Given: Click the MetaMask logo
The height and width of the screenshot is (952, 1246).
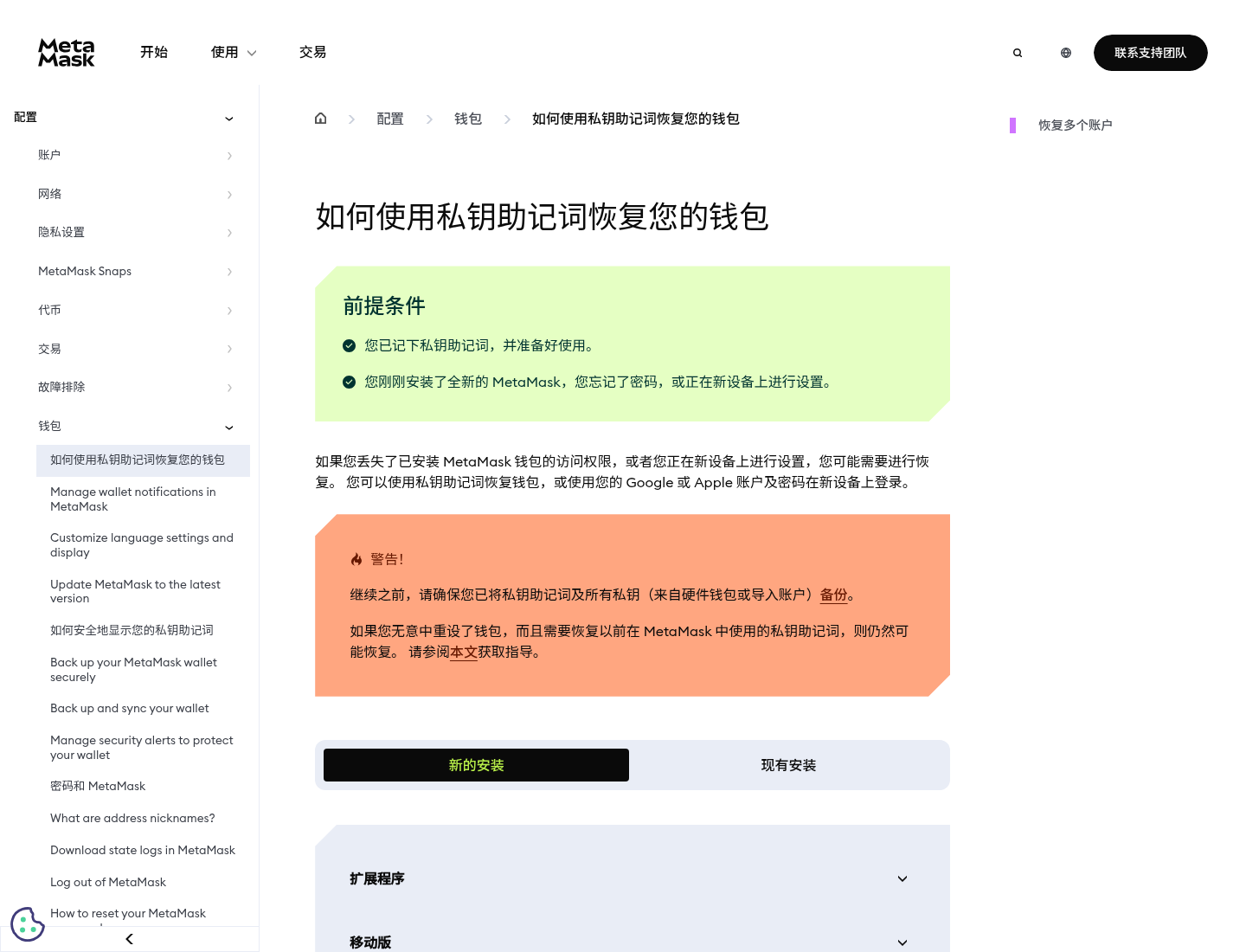Looking at the screenshot, I should (x=67, y=53).
